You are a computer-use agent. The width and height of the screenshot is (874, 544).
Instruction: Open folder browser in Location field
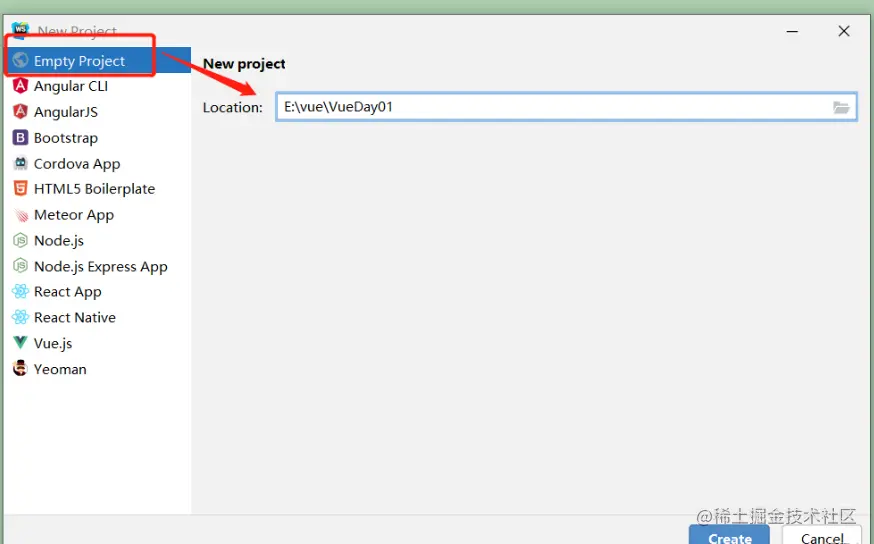coord(841,107)
